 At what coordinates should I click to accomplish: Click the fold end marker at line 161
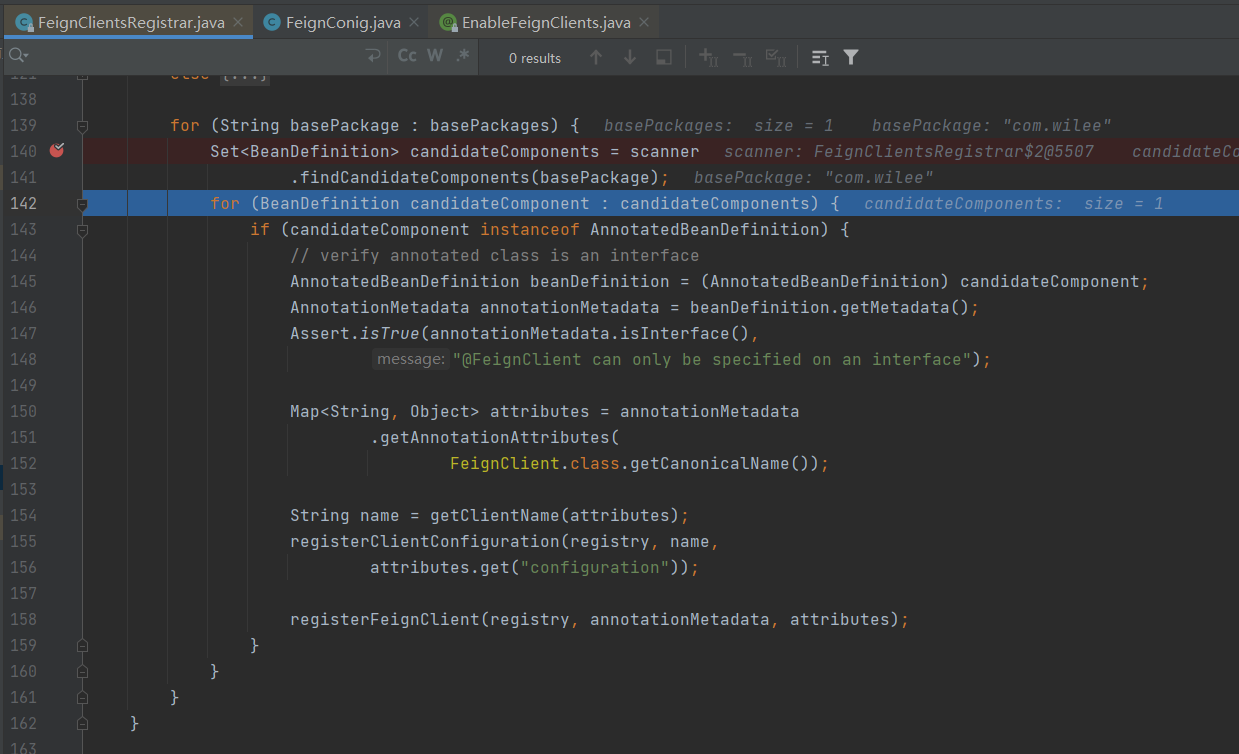click(82, 698)
